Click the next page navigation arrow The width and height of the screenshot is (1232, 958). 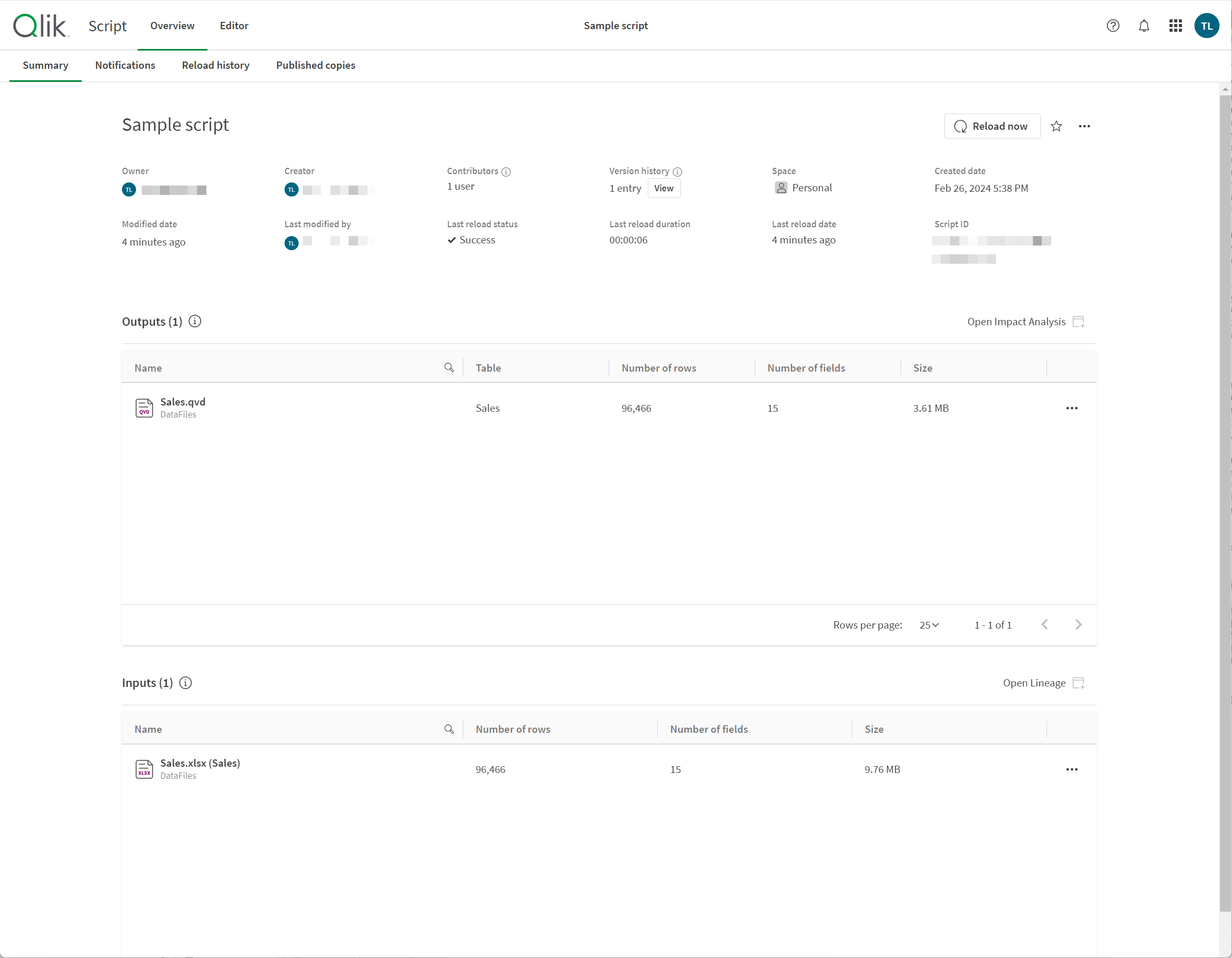pyautogui.click(x=1079, y=624)
